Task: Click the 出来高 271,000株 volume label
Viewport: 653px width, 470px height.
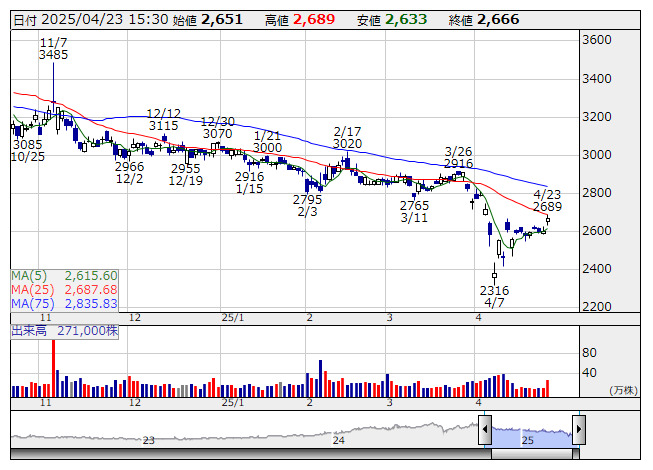Action: 65,331
